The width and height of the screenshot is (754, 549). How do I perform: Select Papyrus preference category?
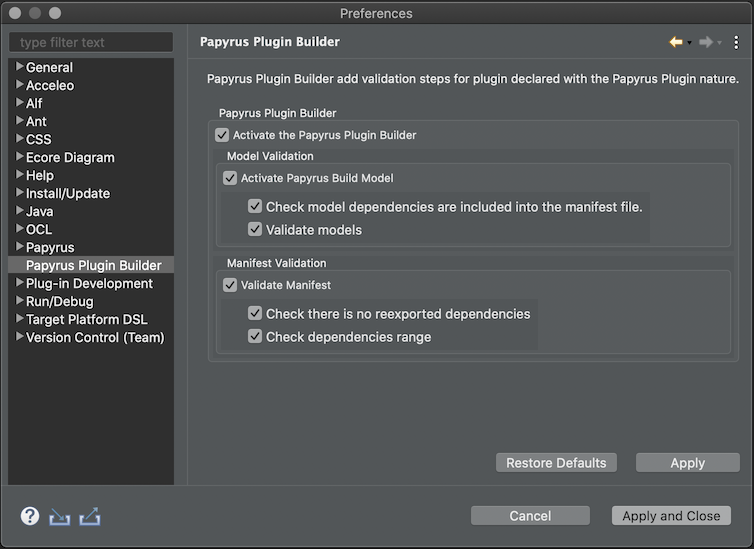pos(50,248)
